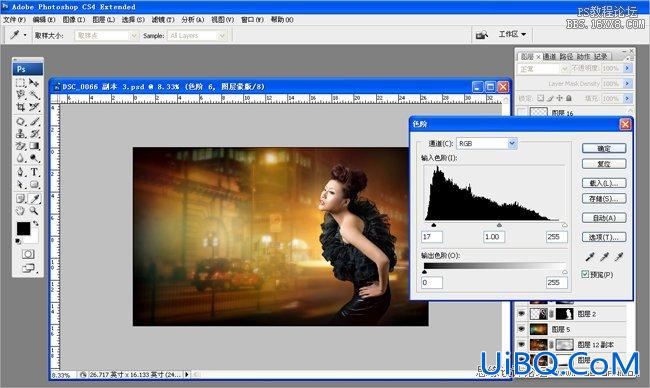Select the Path Selection tool
650x388 pixels.
(x=20, y=184)
